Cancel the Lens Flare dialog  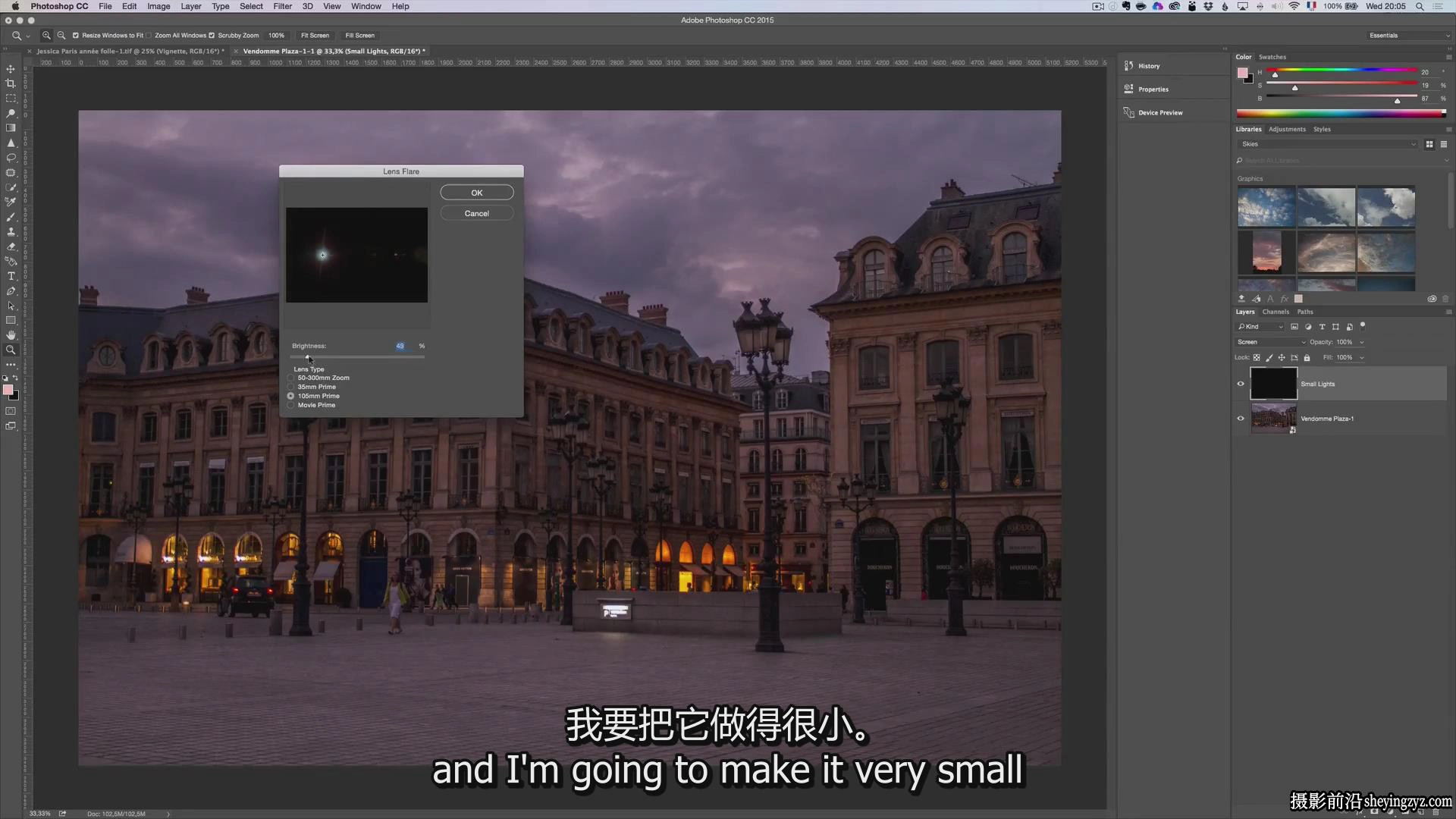(477, 213)
